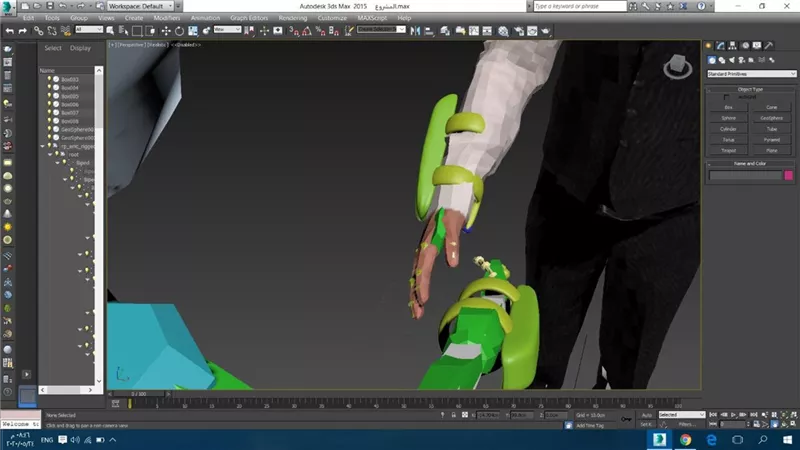Open the Tools menu

[52, 18]
